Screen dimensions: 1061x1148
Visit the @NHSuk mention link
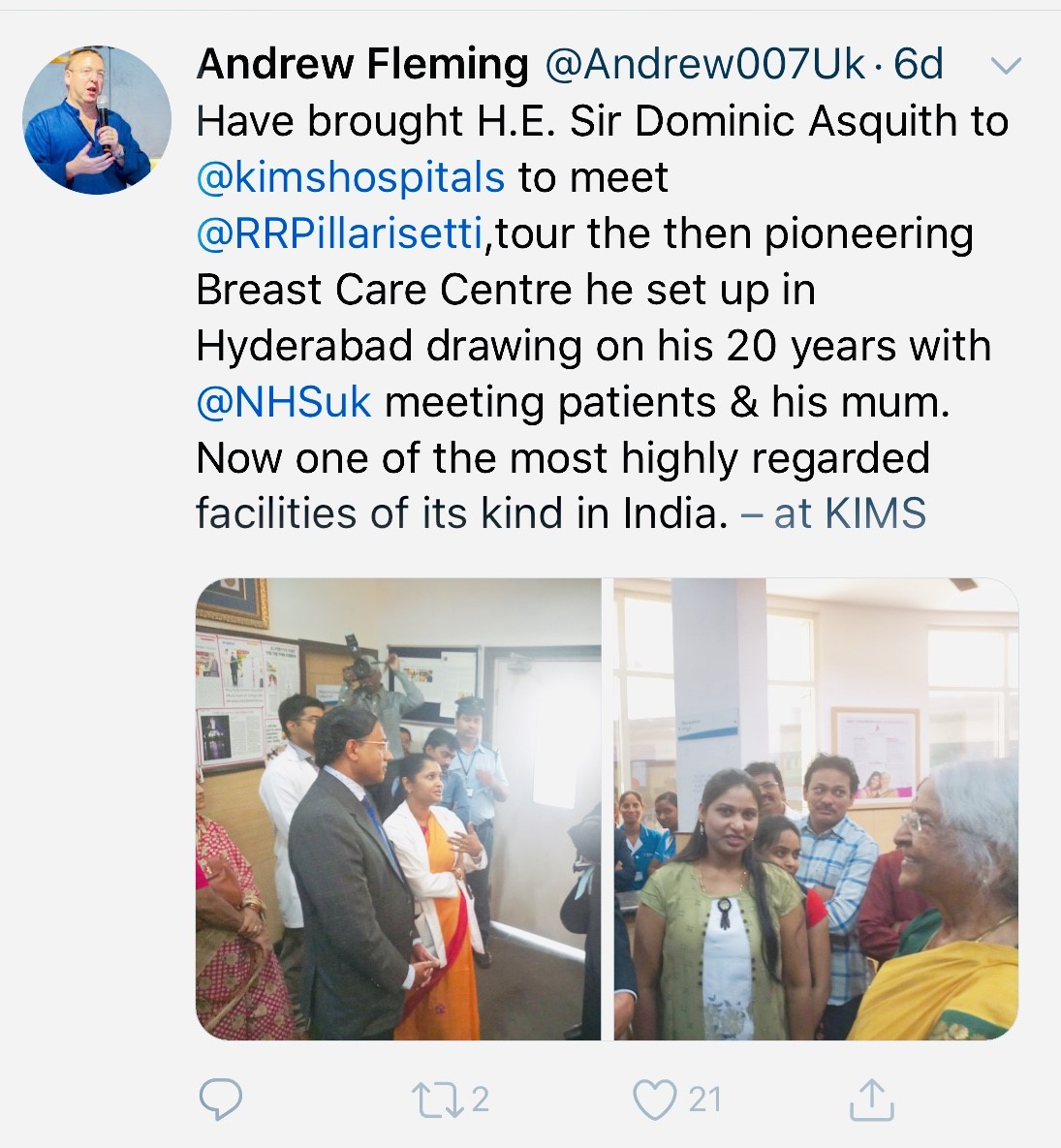(x=283, y=402)
